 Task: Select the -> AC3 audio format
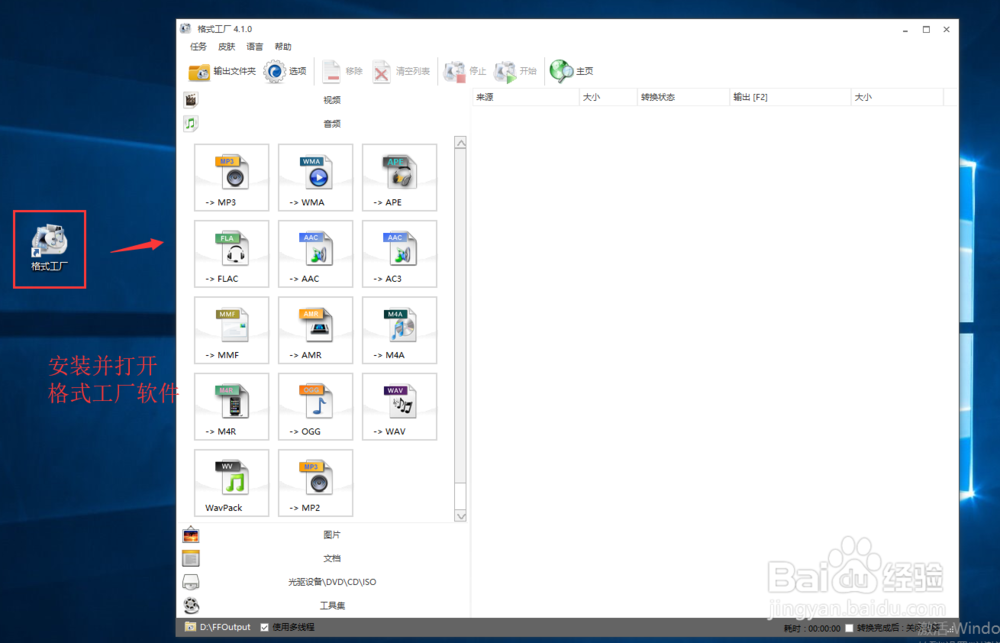click(399, 254)
